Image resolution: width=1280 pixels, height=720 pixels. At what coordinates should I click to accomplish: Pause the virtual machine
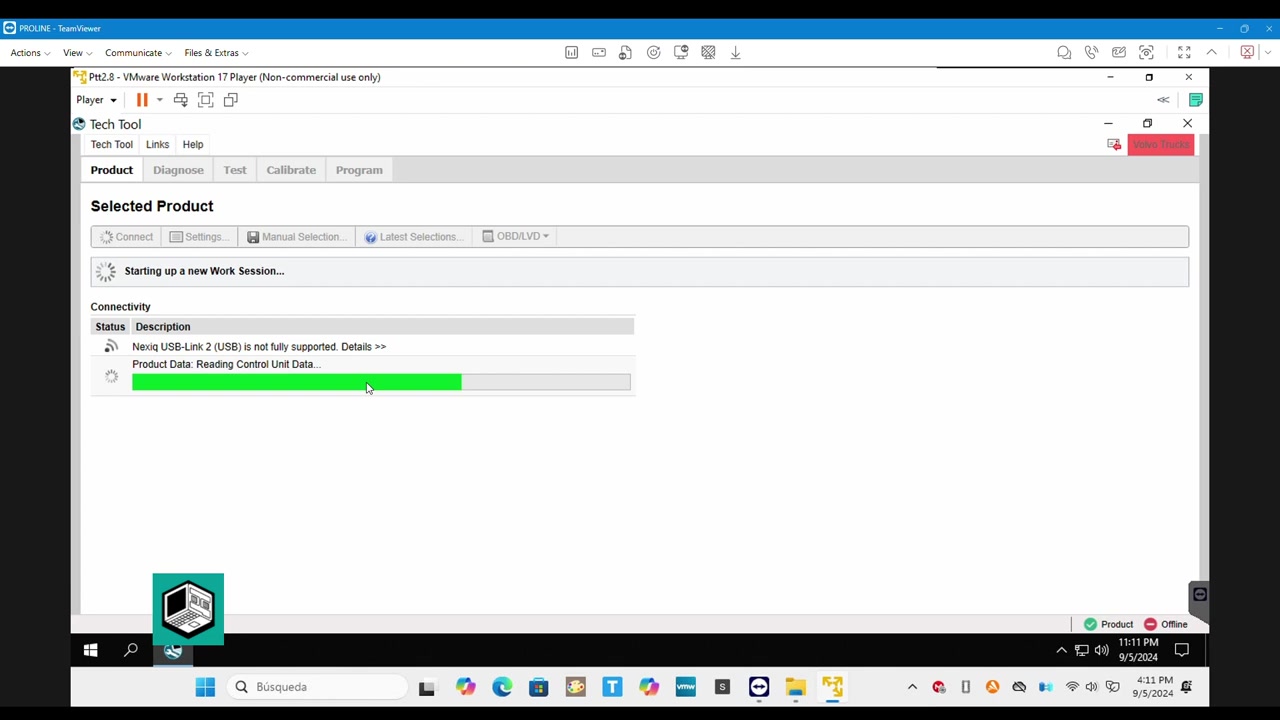click(x=142, y=100)
